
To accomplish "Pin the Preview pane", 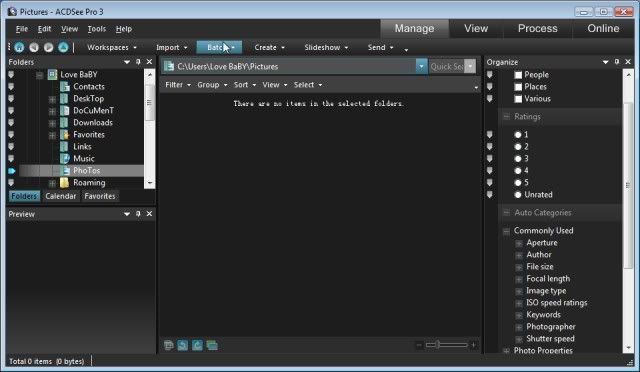I will tap(138, 214).
